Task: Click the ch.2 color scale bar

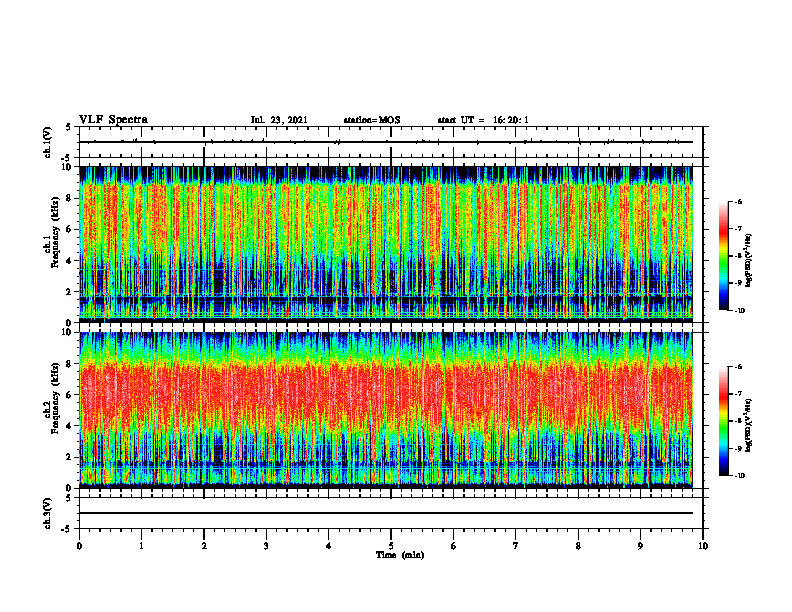Action: click(x=723, y=421)
